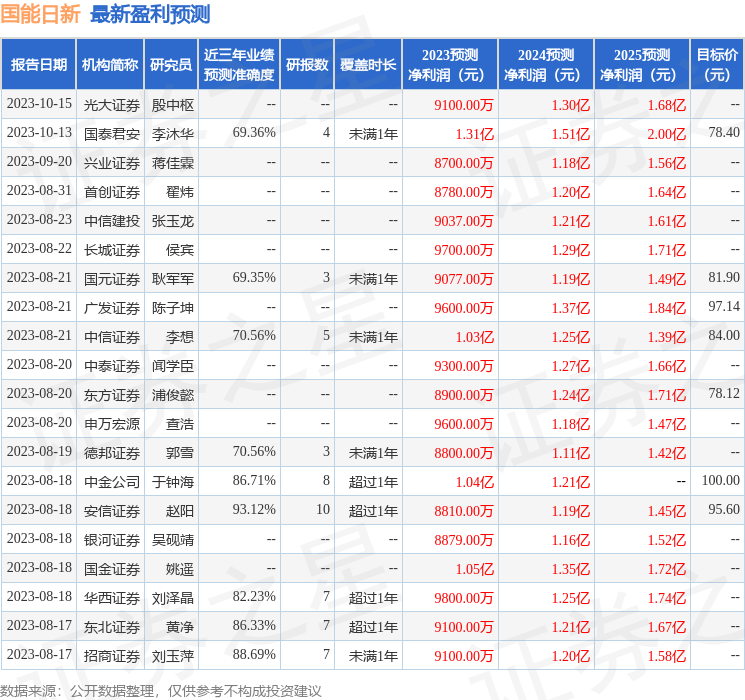This screenshot has width=745, height=700.
Task: Click the 最新盈利预测 title text
Action: click(x=150, y=14)
